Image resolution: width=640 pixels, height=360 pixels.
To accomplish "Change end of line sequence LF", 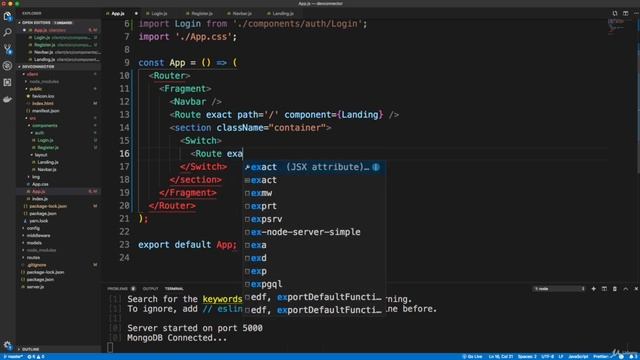I will [x=561, y=357].
